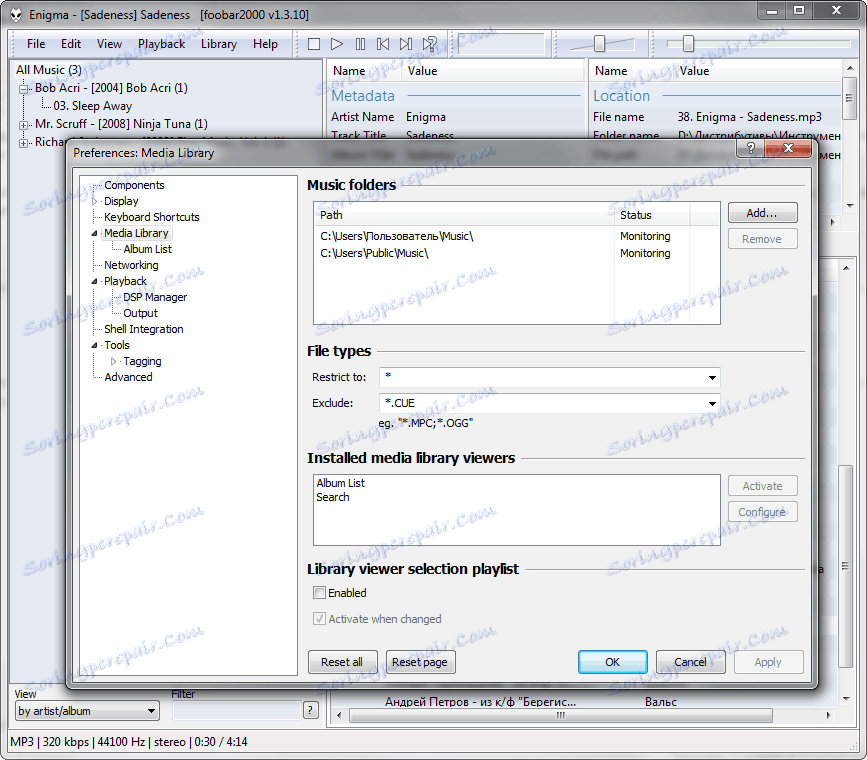Click the Apply button
Screen dimensions: 867x760
tap(768, 662)
